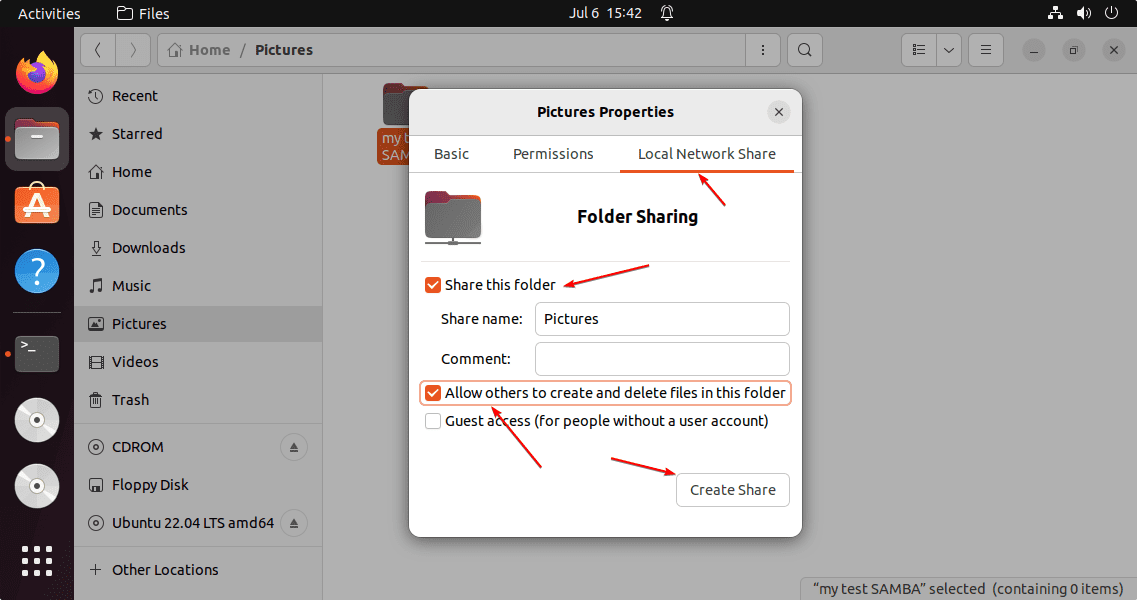Open Ubuntu Software from the dock
1137x600 pixels.
pos(37,204)
